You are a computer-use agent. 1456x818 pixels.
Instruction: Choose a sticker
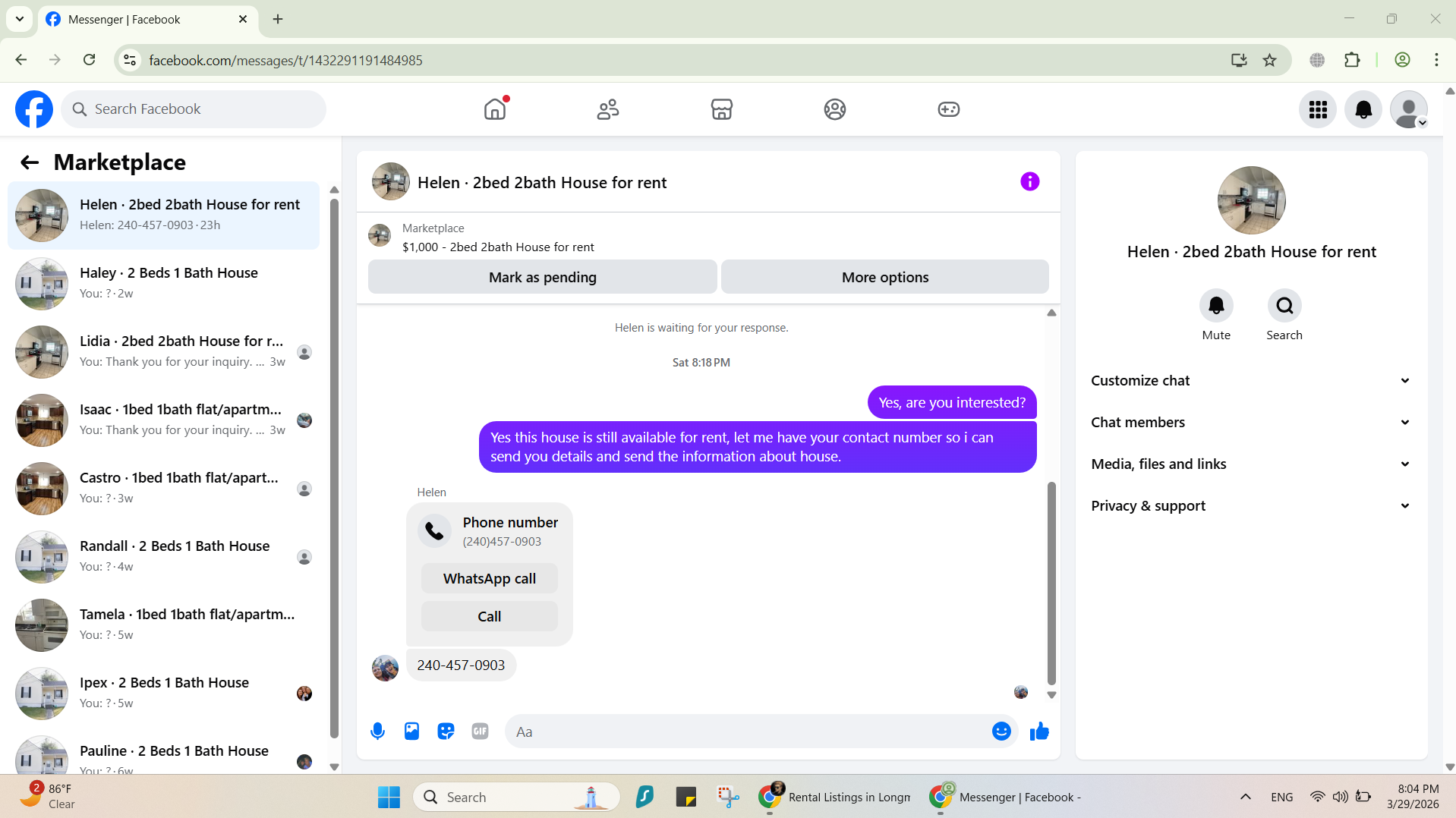446,731
